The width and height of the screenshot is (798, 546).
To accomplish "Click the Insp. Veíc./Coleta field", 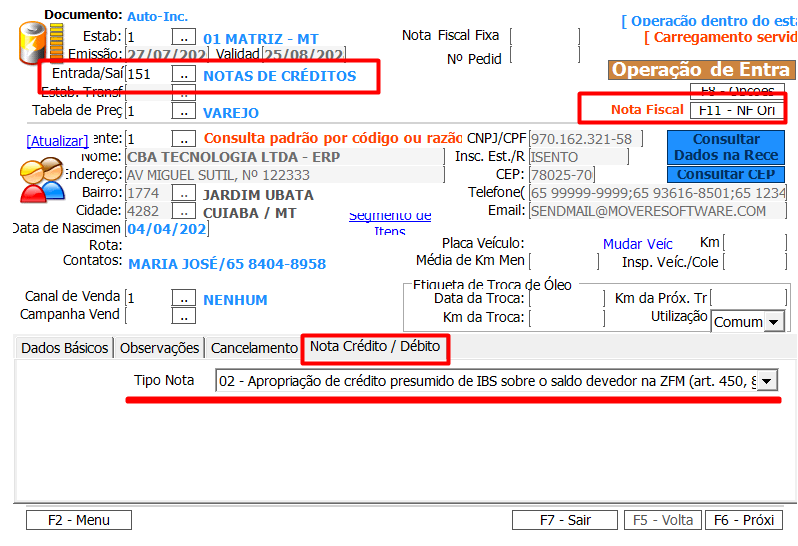I will coord(755,262).
